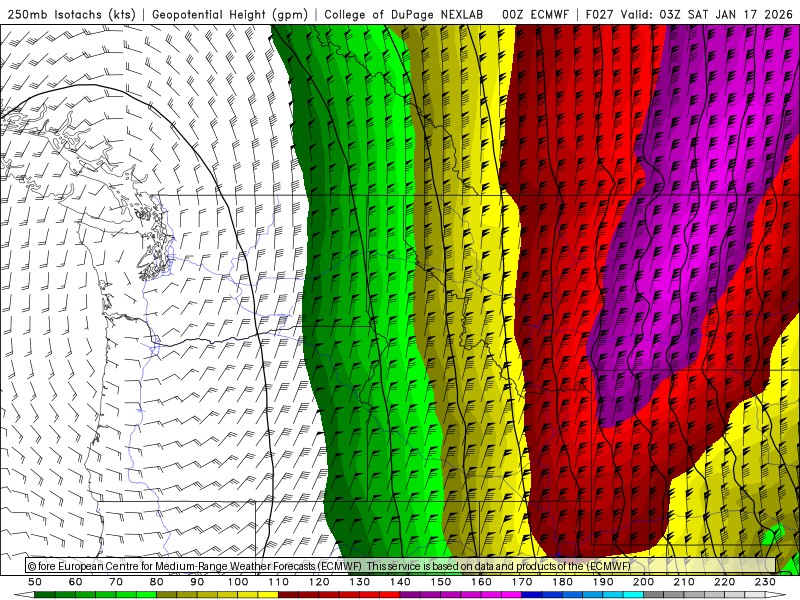Click the 50 label on the colorbar
The height and width of the screenshot is (600, 800).
pyautogui.click(x=35, y=582)
